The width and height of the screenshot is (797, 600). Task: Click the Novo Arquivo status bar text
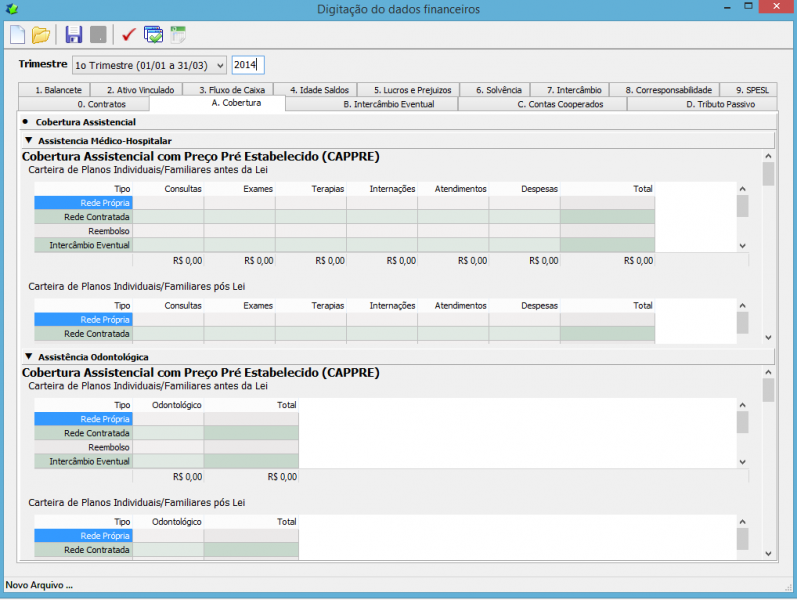39,585
